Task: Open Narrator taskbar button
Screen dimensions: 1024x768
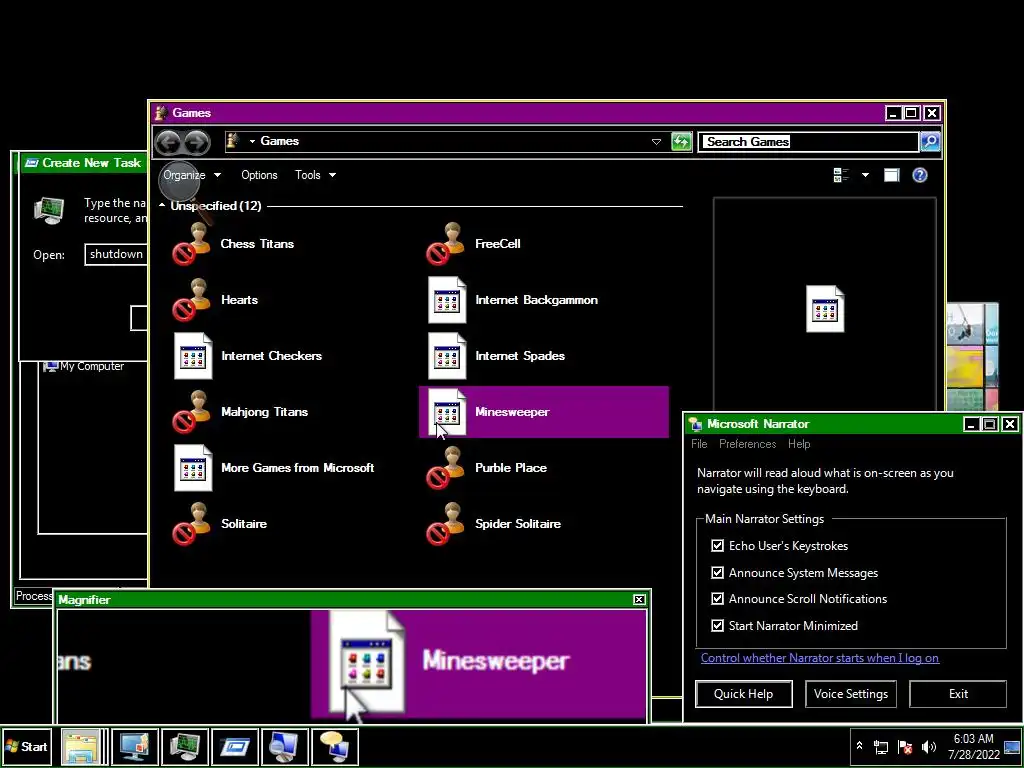Action: pos(335,747)
